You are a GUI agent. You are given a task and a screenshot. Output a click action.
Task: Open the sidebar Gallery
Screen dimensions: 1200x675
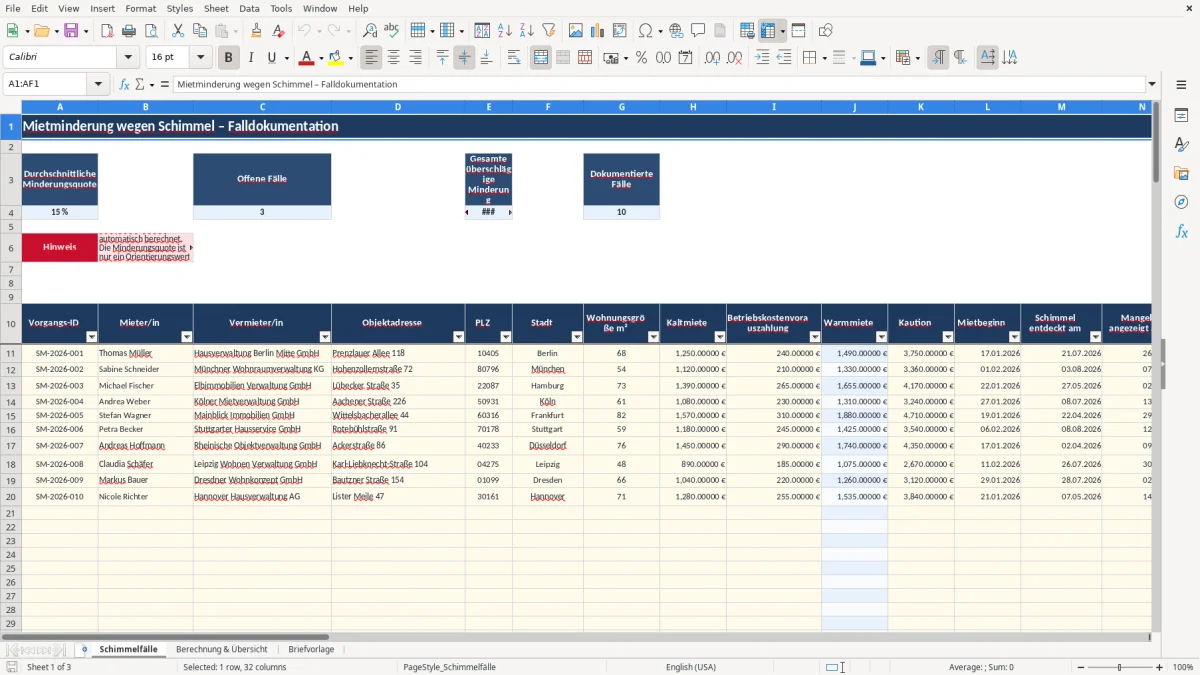pos(1181,174)
